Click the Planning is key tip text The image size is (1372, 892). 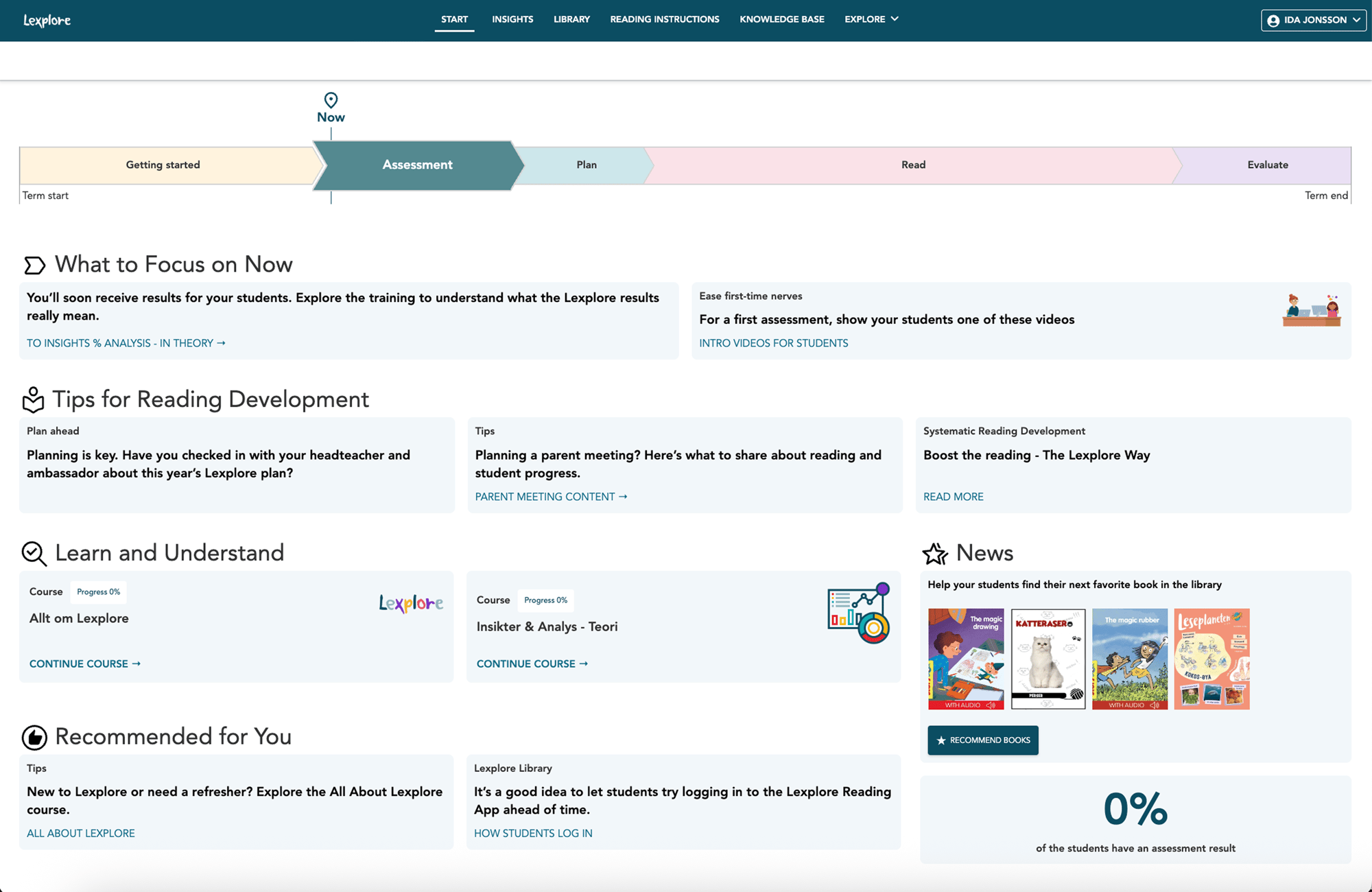click(x=218, y=465)
